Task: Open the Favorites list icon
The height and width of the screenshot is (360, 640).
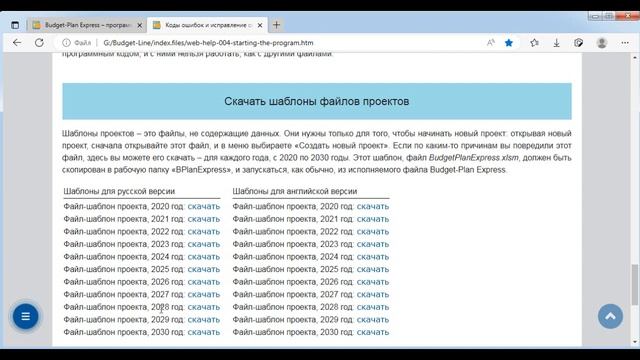Action: [534, 42]
